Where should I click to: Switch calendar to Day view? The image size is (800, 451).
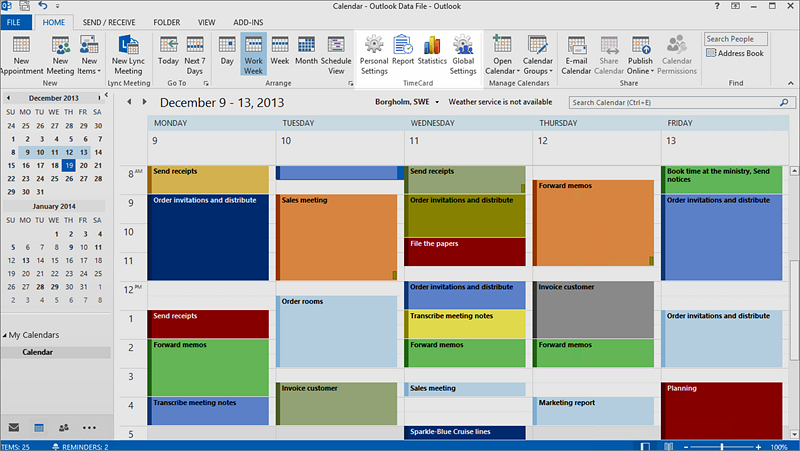(x=227, y=54)
